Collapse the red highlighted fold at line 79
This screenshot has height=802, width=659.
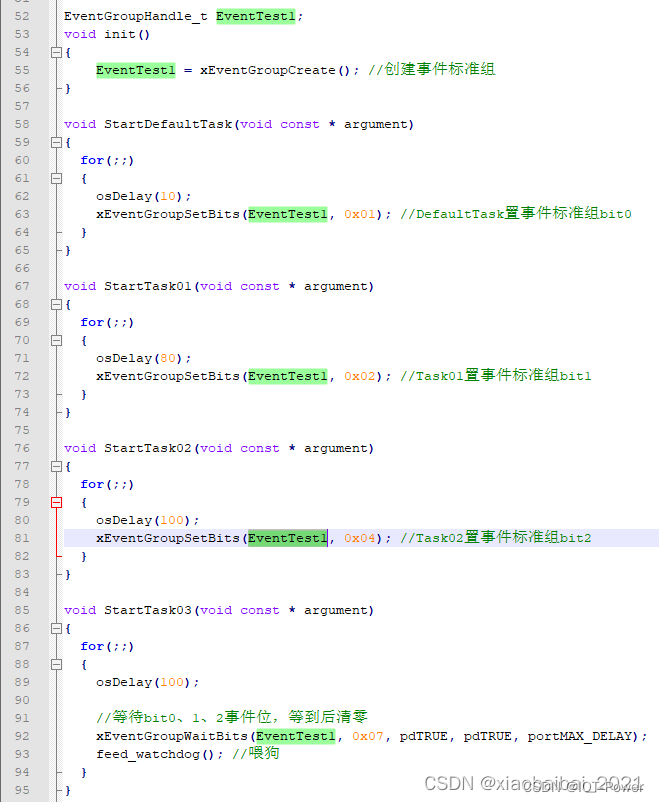(56, 503)
